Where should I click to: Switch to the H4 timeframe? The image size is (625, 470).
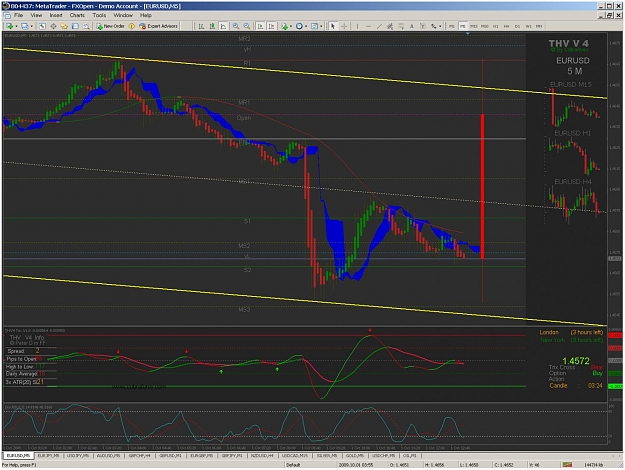[506, 26]
